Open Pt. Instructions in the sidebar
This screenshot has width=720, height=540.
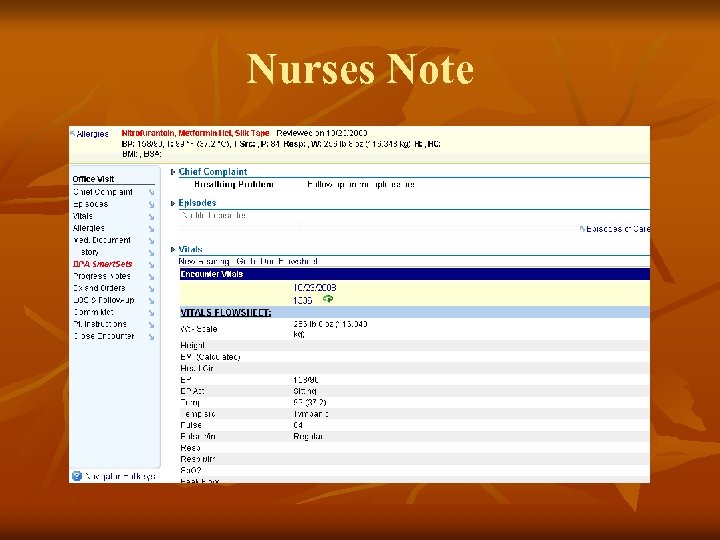[x=100, y=324]
